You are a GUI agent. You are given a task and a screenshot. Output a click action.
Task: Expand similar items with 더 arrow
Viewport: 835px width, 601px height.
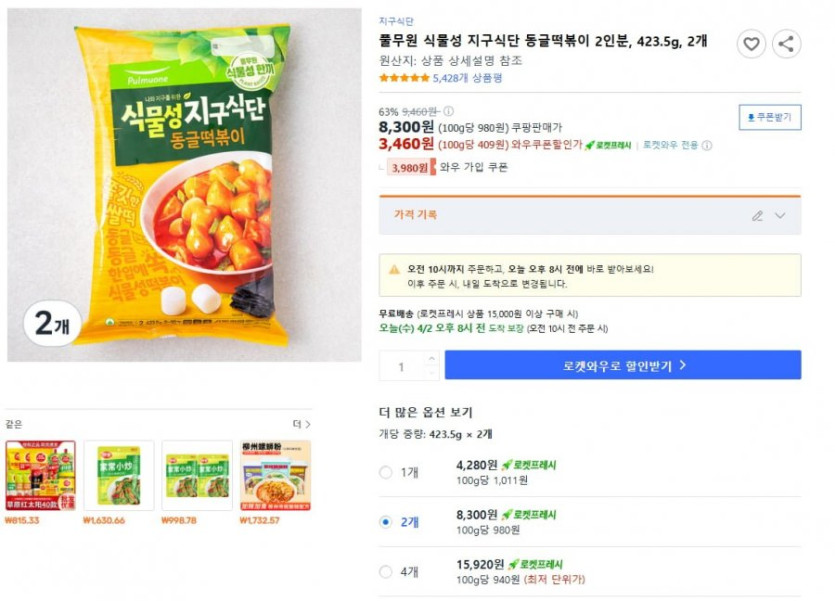pos(299,424)
